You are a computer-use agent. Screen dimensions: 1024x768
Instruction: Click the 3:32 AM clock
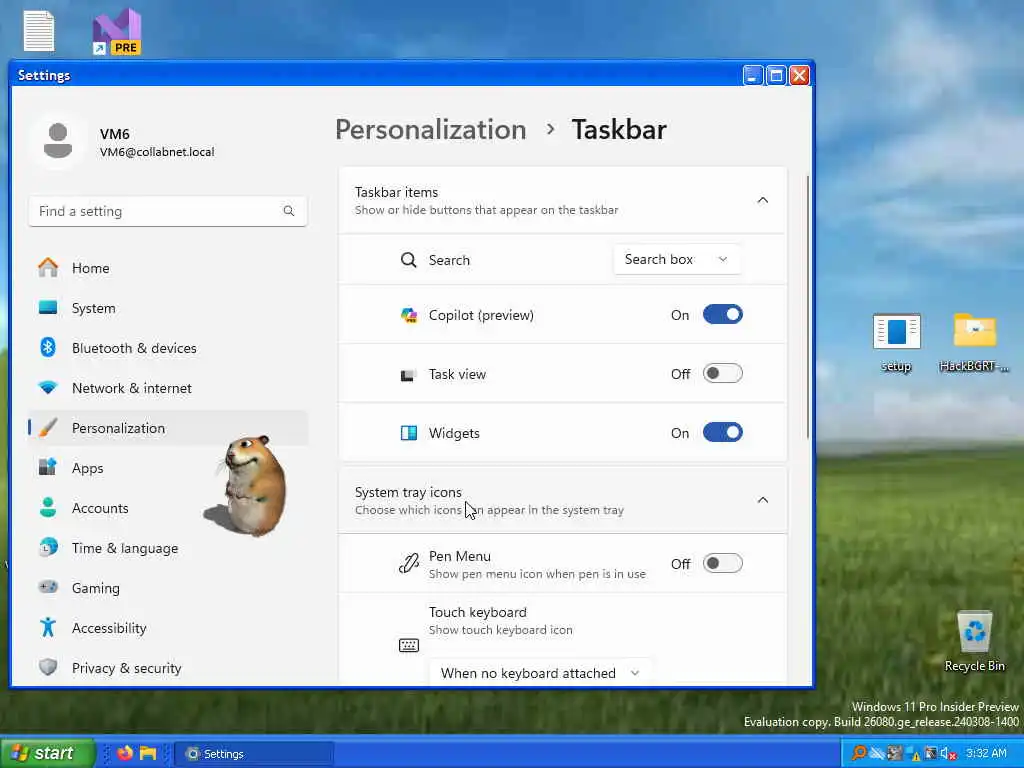pos(986,753)
